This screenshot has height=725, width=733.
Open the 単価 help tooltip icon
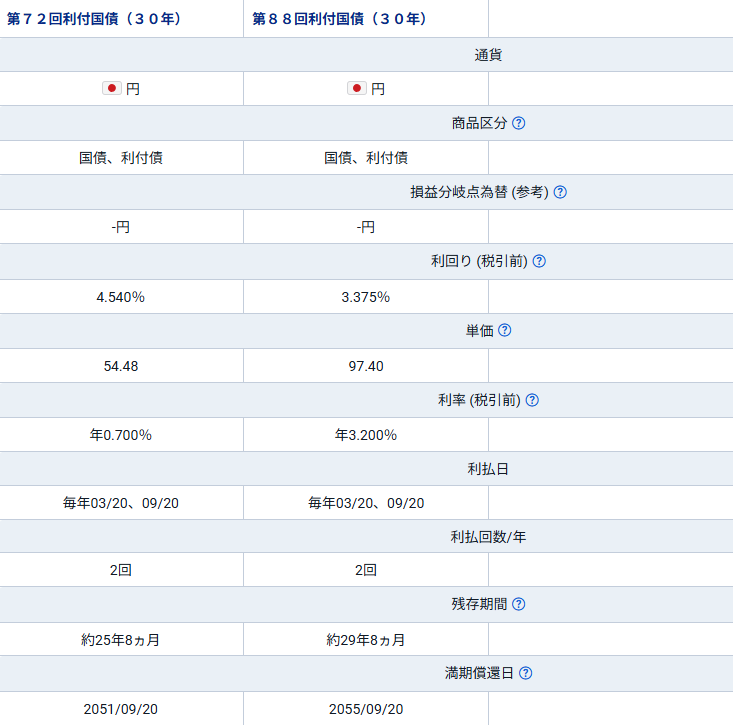coord(505,330)
